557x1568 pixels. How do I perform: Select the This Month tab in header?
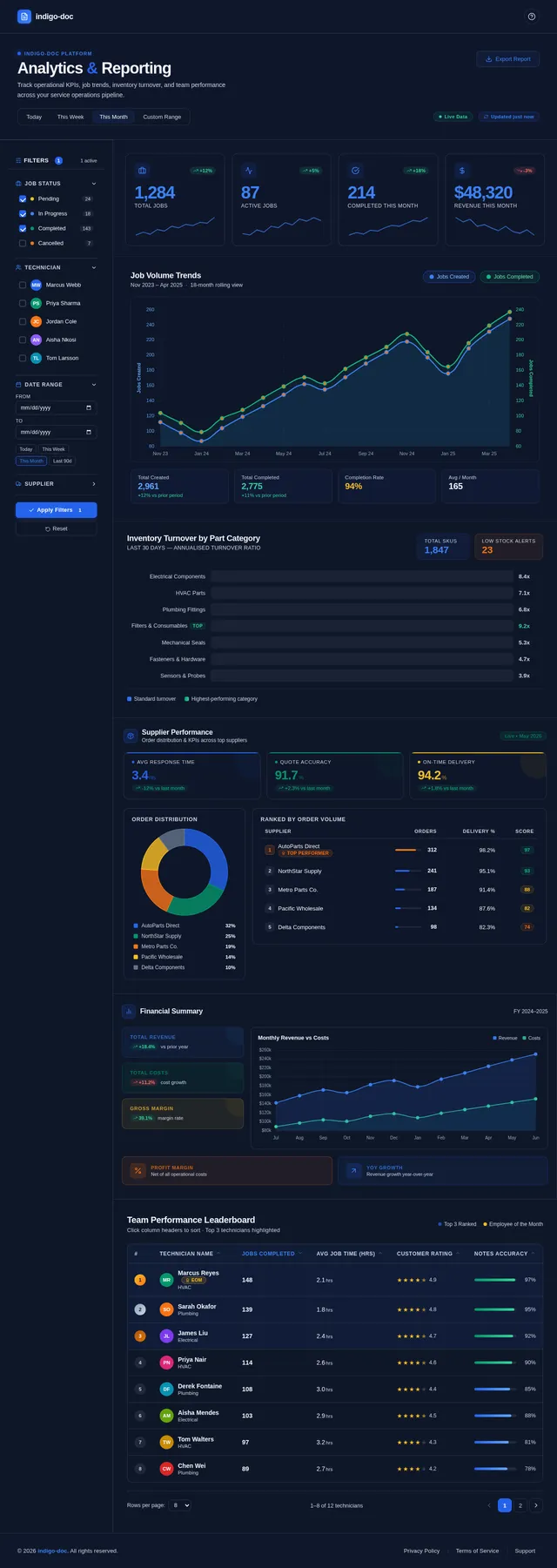(x=113, y=117)
